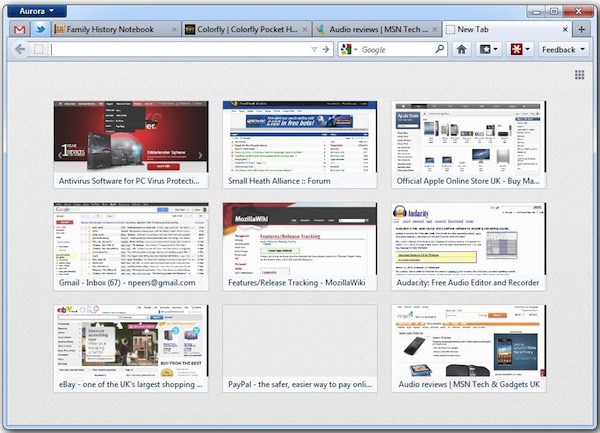Open the Gmail Inbox thumbnail
This screenshot has height=433, width=600.
click(x=131, y=239)
